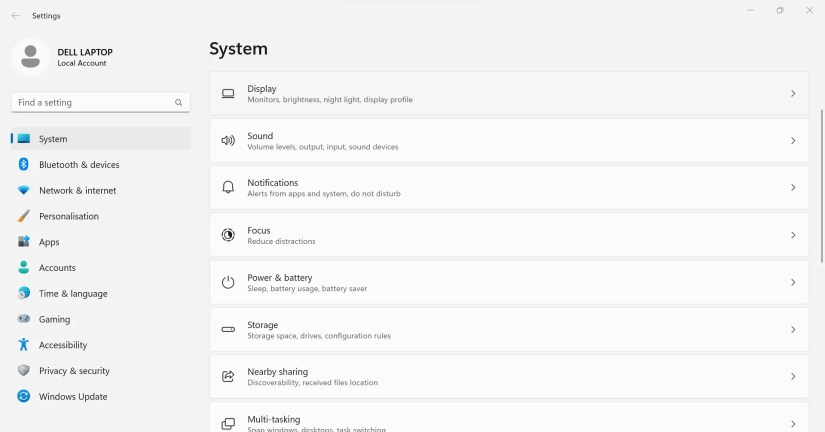
Task: Open Nearby sharing chevron
Action: point(793,377)
